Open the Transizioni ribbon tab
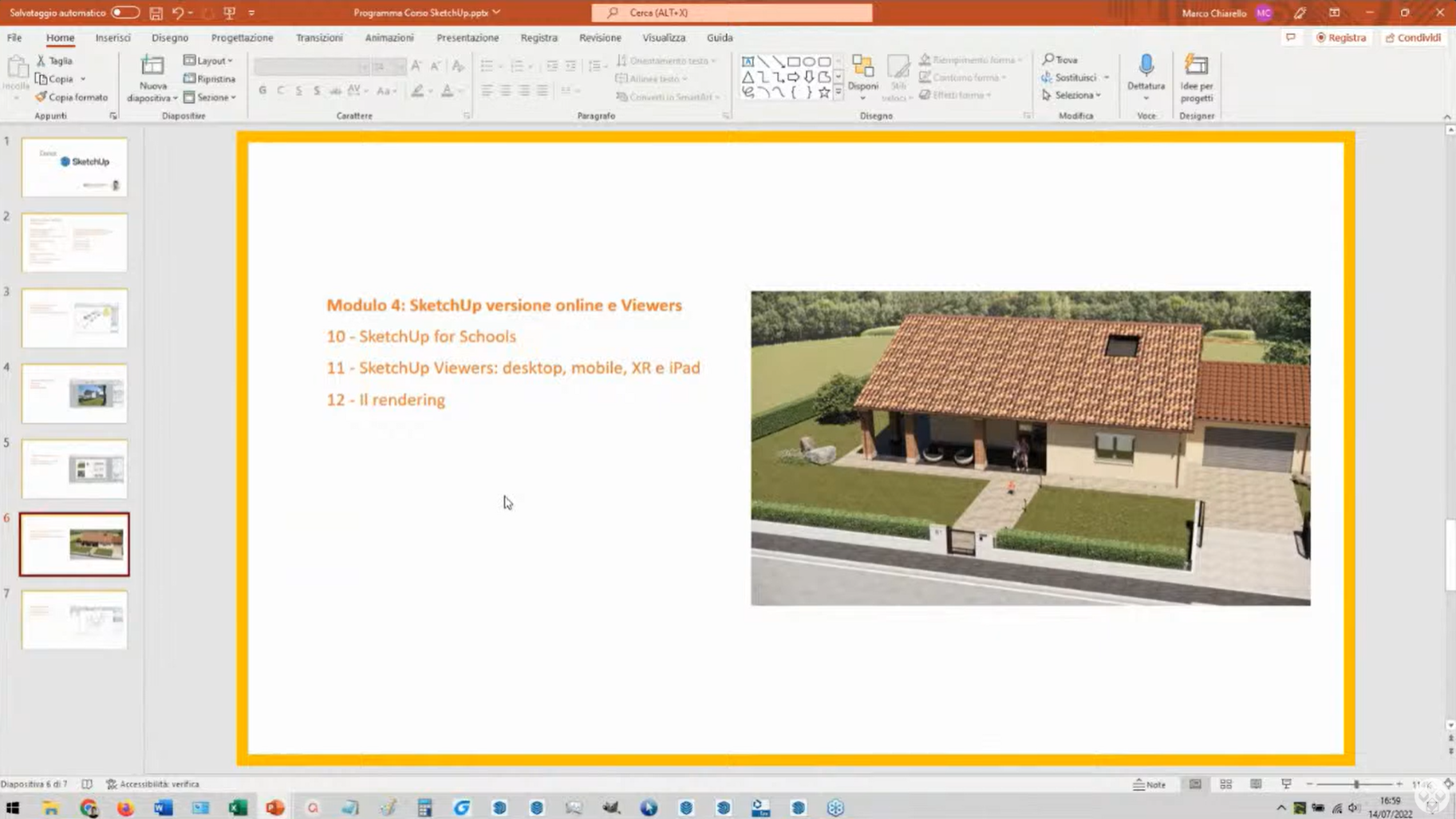Screen dimensions: 1456x819 click(x=319, y=38)
